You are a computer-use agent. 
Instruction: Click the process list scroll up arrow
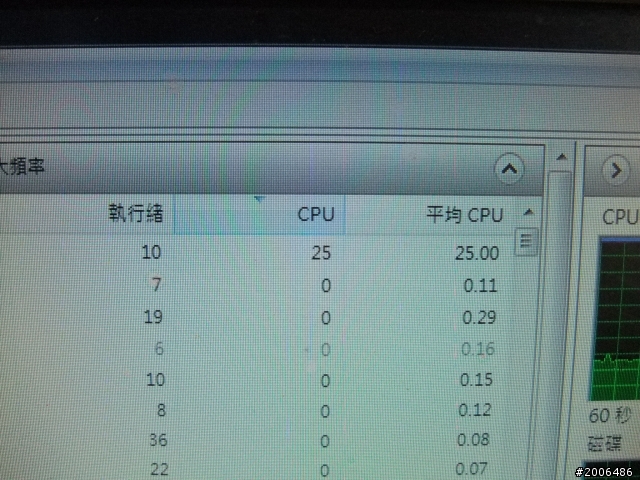(528, 212)
